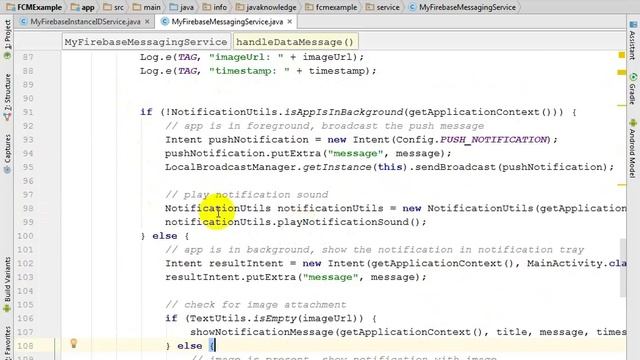Select the service breadcrumb package

coord(383,7)
